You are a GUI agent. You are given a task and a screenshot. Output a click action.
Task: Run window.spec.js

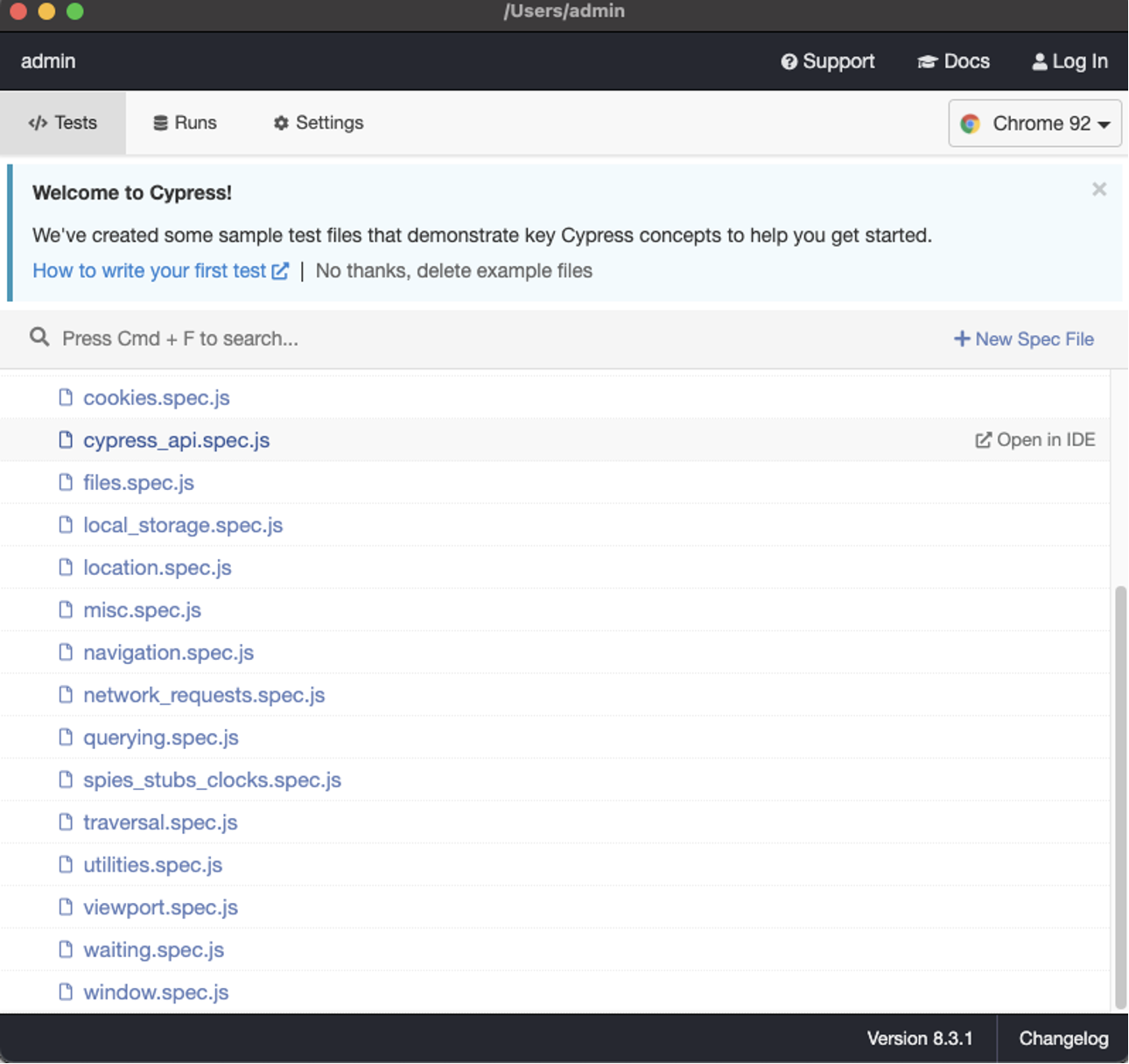(x=156, y=991)
